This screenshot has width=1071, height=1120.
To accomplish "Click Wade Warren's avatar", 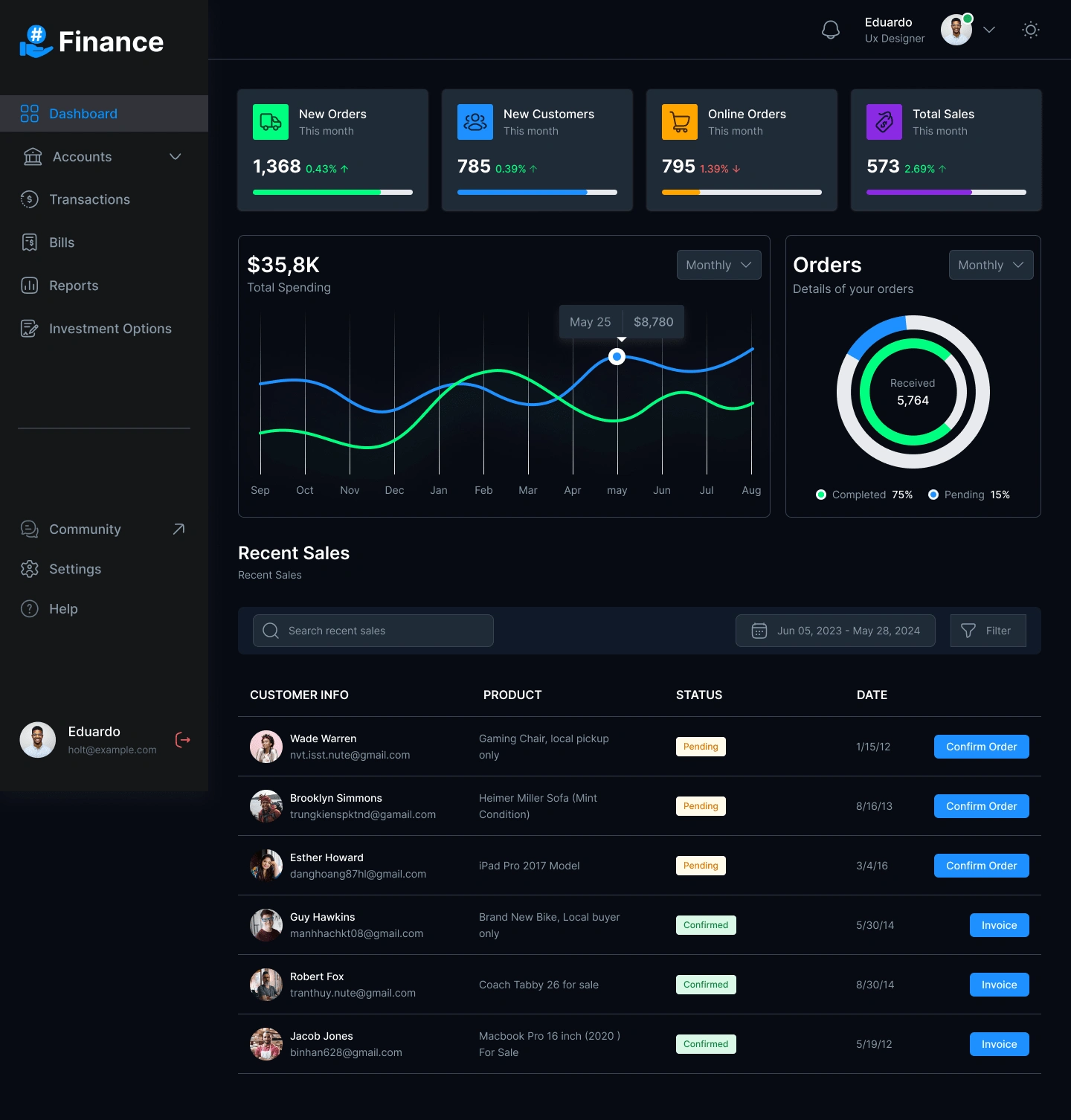I will [x=266, y=747].
